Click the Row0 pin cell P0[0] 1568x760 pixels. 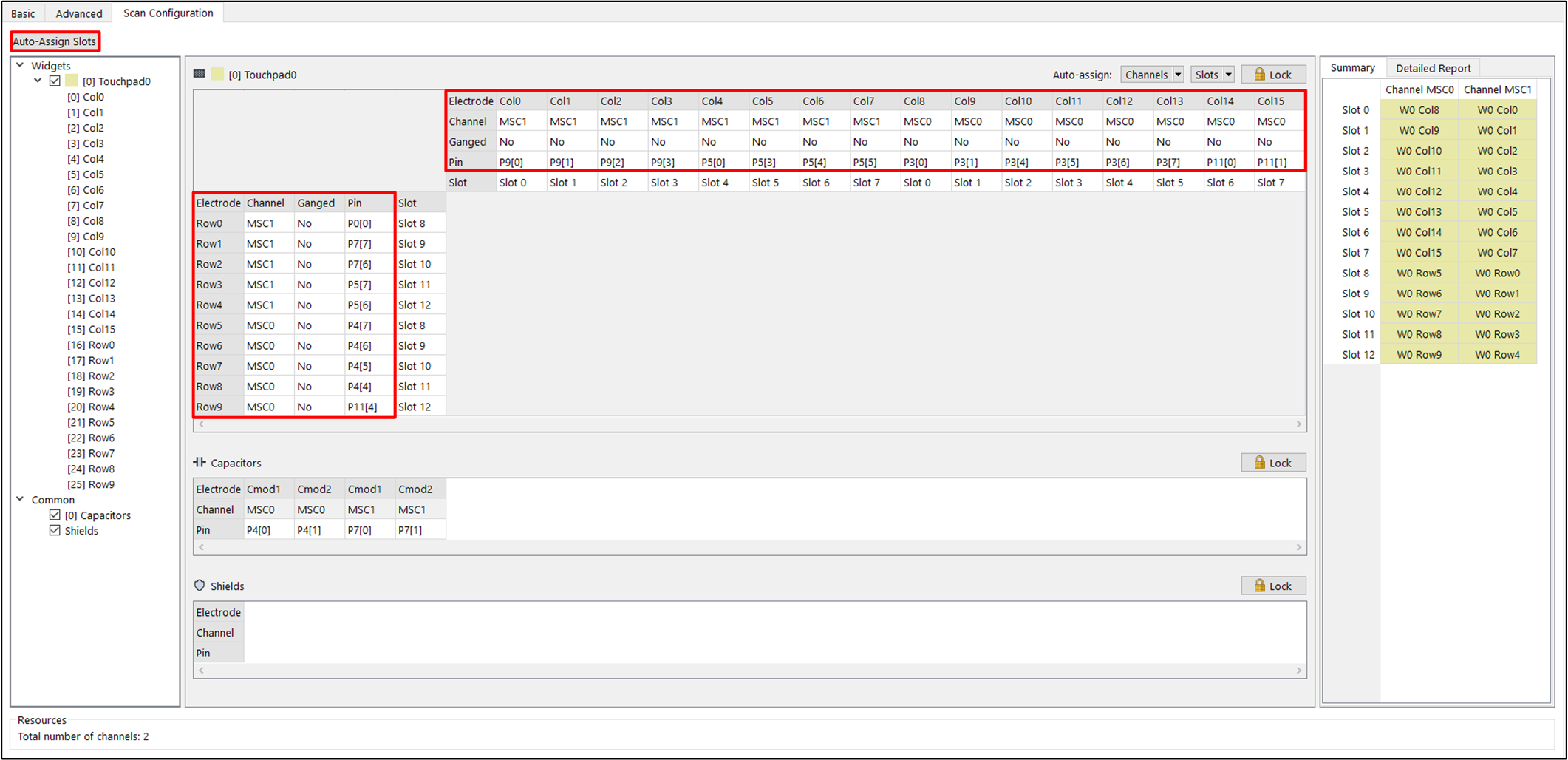(369, 223)
